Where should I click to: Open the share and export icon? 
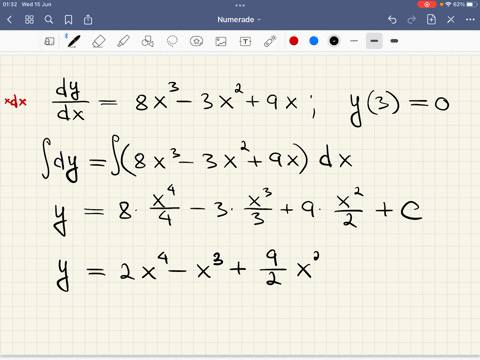[88, 20]
